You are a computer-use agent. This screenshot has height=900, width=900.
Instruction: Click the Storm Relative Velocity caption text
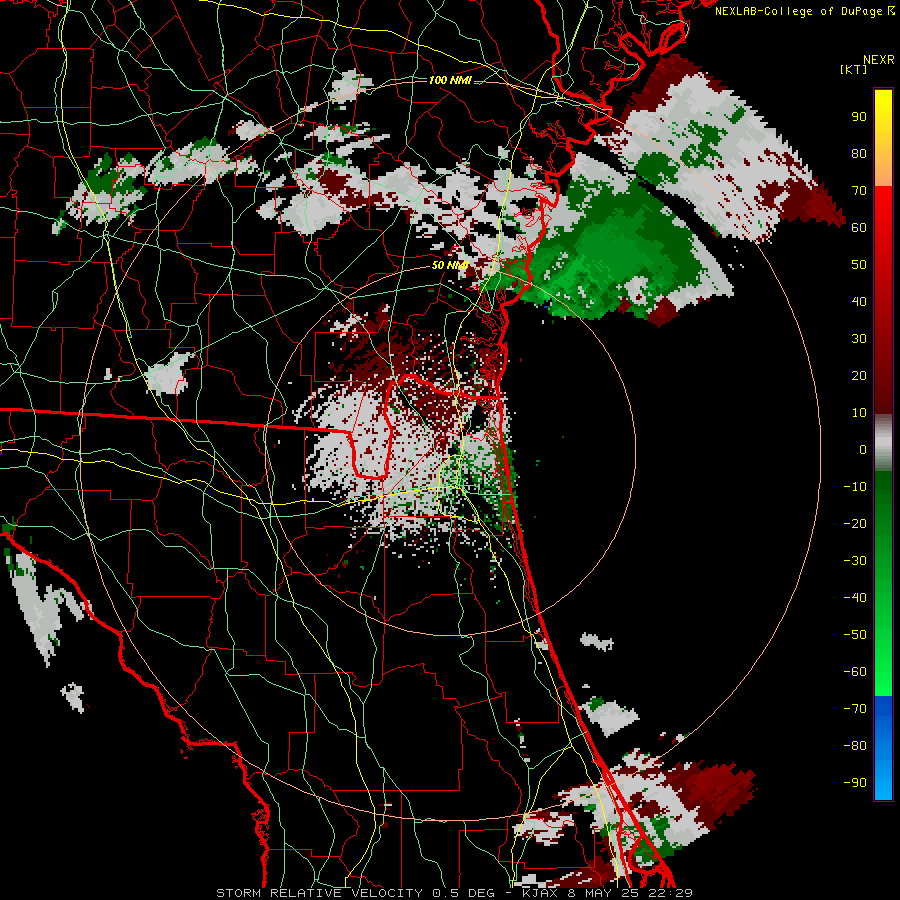coord(455,893)
